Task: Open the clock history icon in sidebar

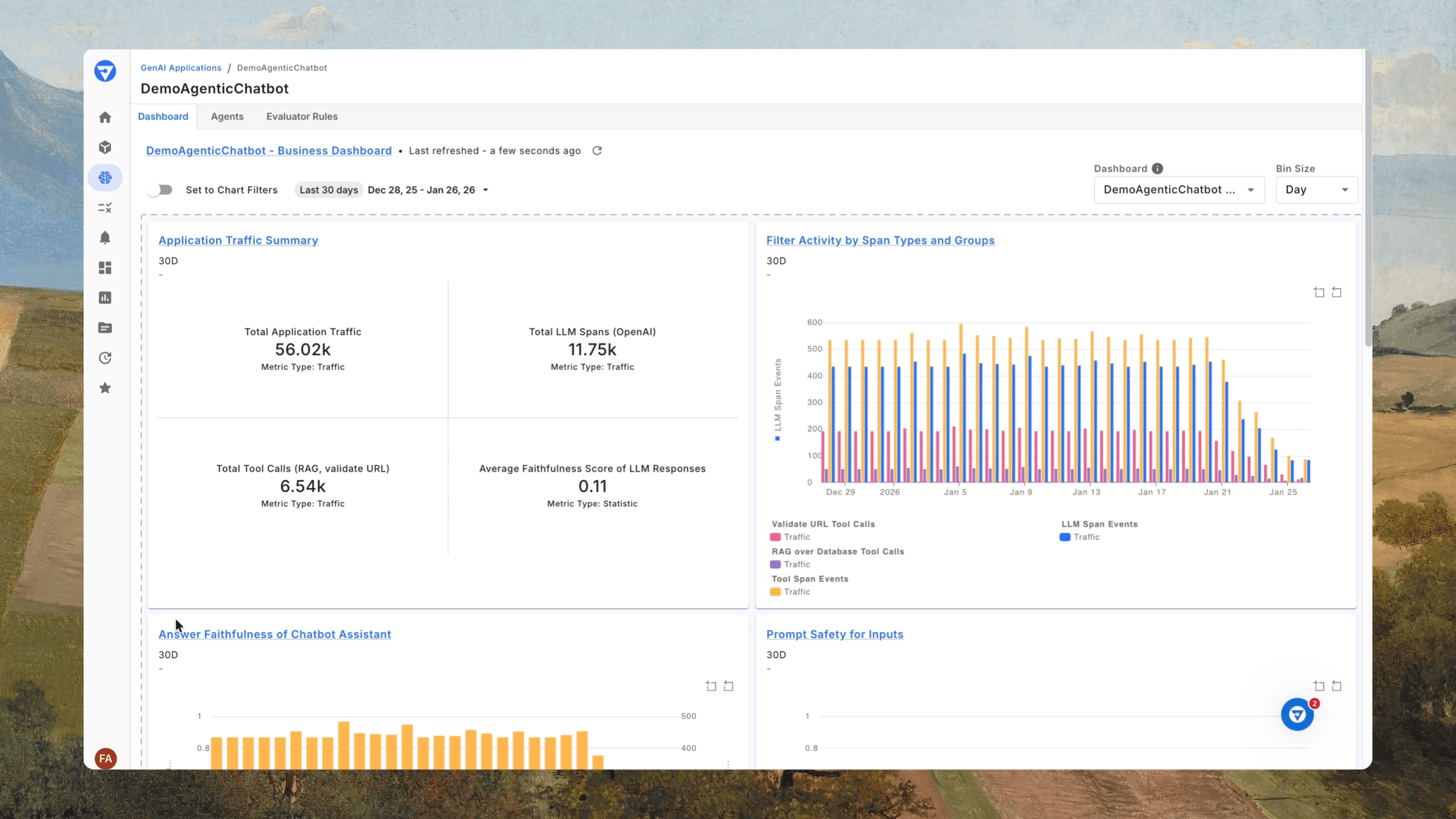Action: click(105, 358)
